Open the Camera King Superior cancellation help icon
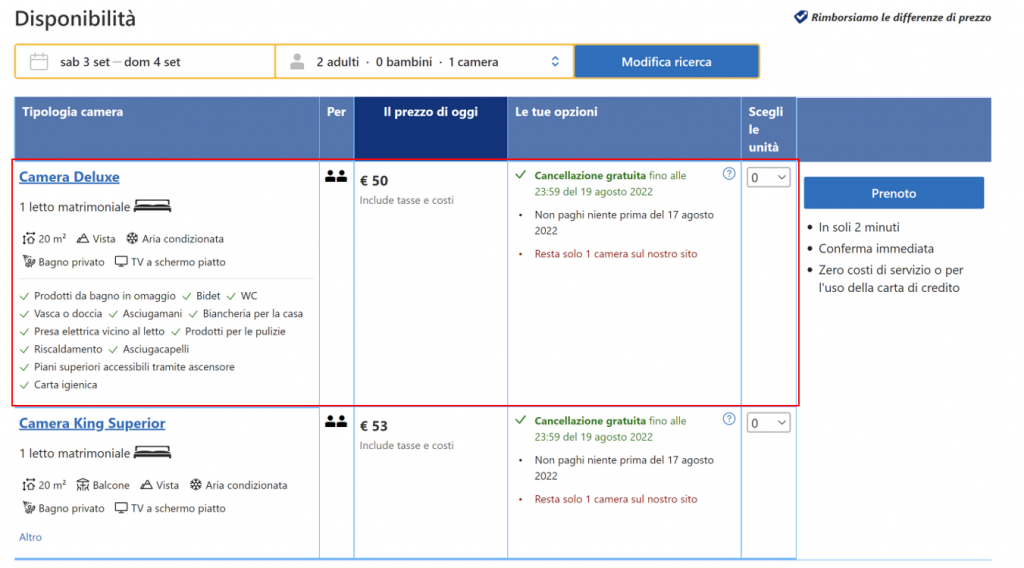Viewport: 1024px width, 568px height. pyautogui.click(x=729, y=419)
